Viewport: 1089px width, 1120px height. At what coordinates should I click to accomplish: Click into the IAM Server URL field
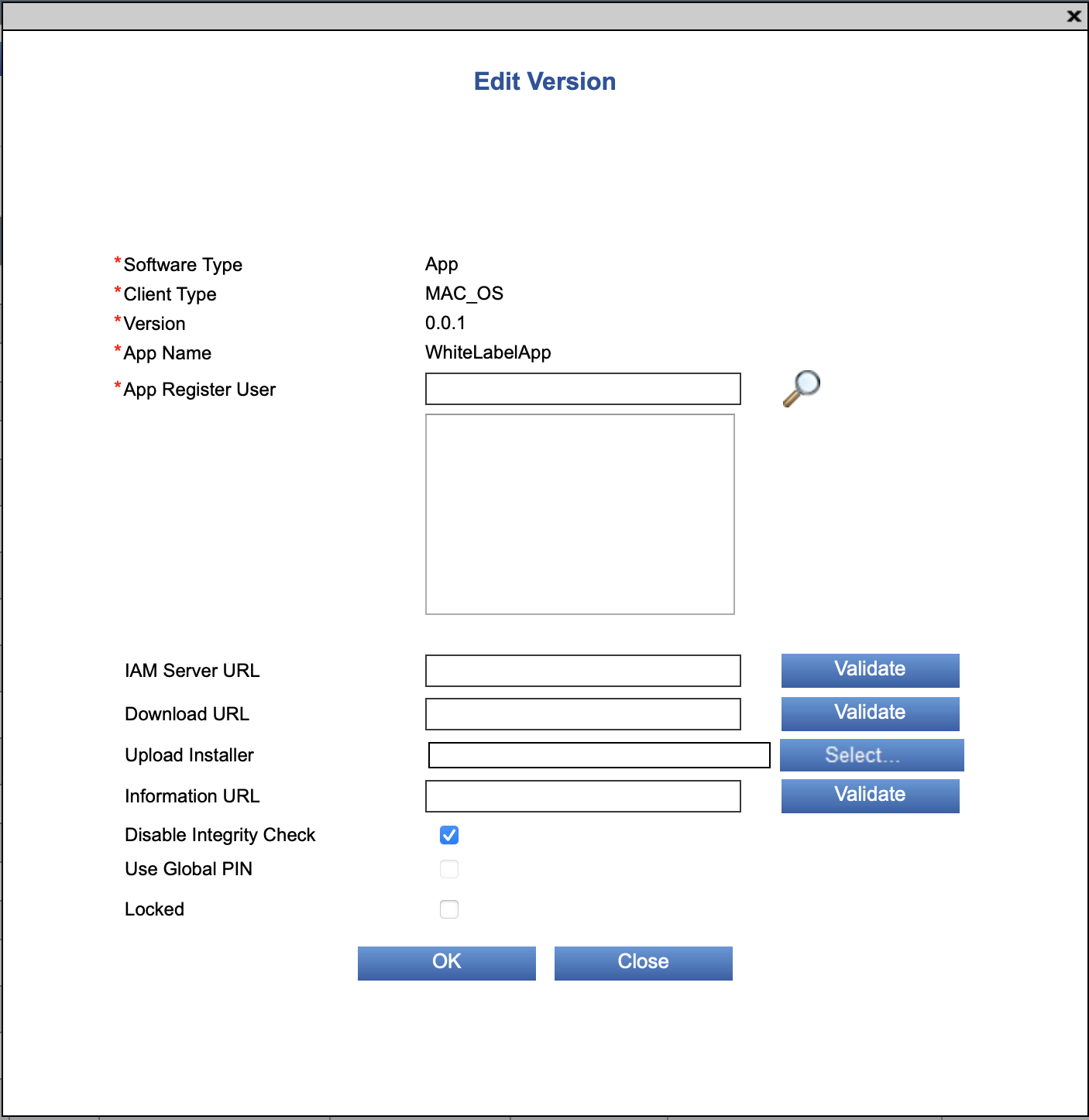pyautogui.click(x=582, y=671)
